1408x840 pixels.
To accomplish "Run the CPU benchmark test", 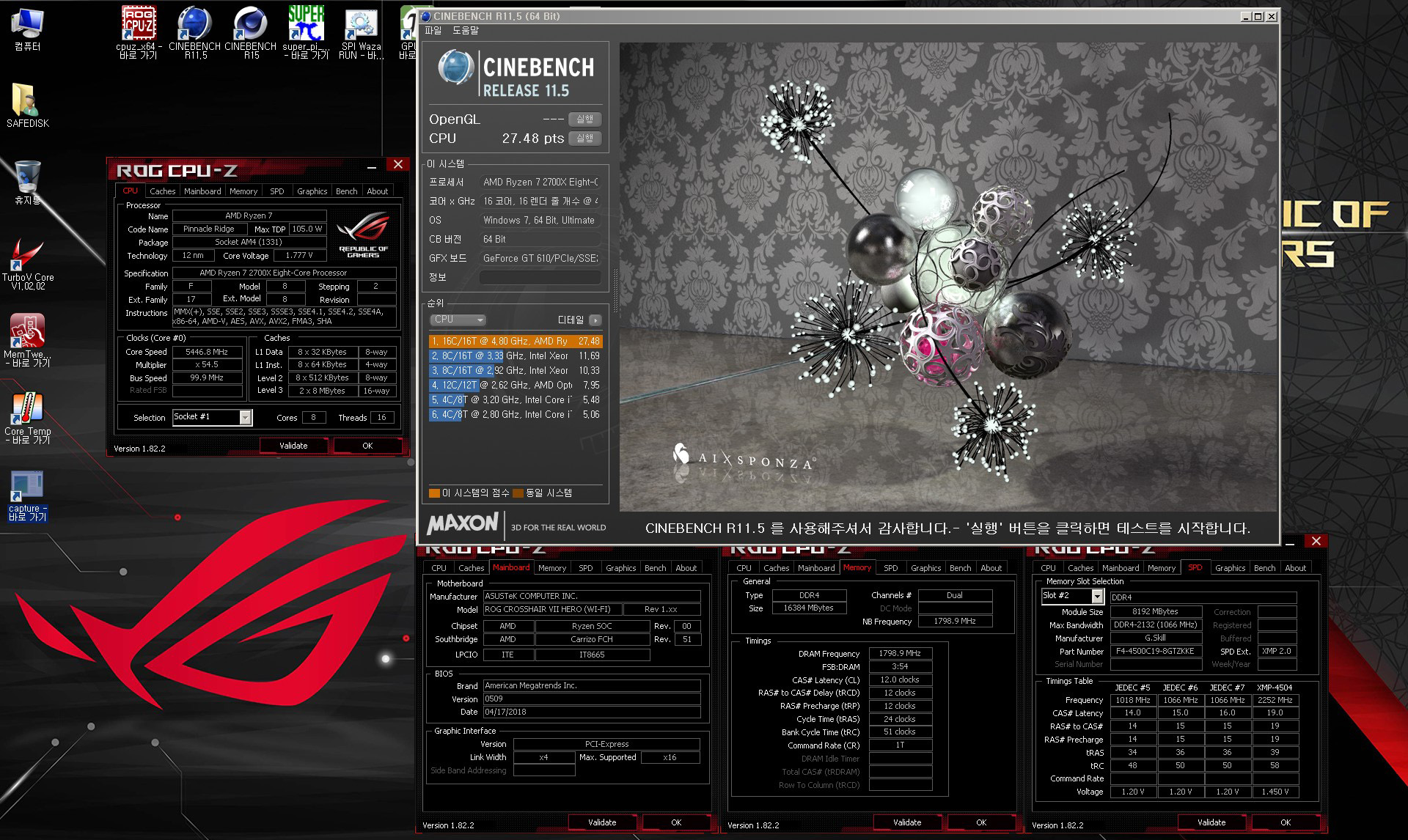I will click(585, 139).
